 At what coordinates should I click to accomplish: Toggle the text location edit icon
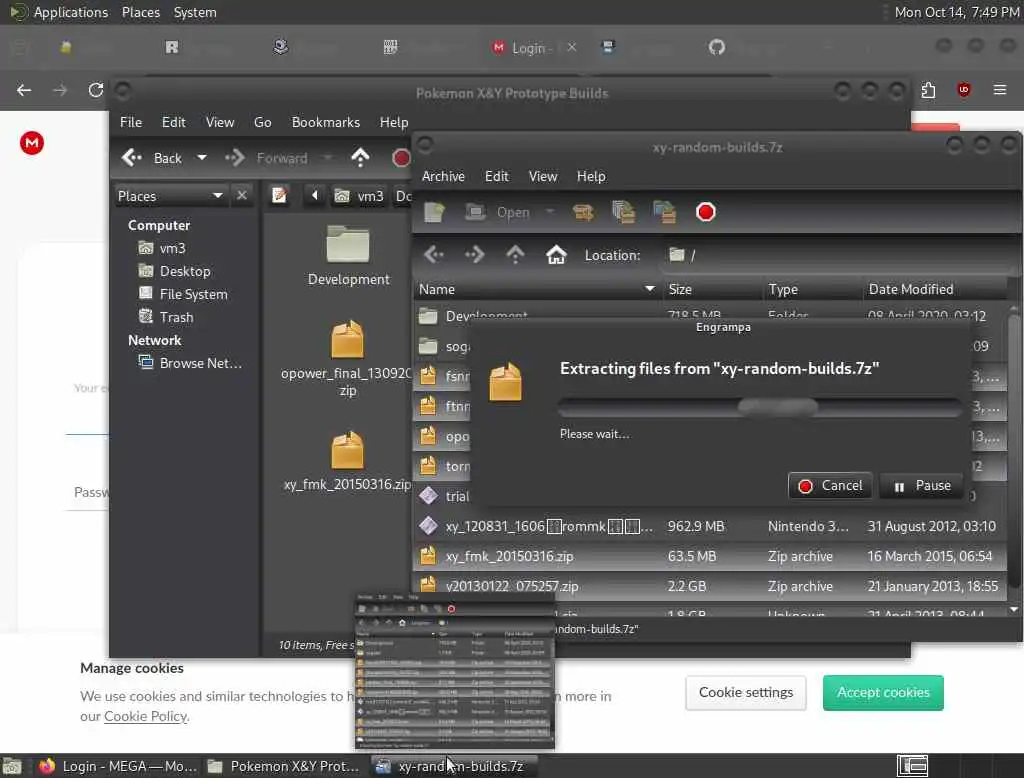tap(280, 195)
